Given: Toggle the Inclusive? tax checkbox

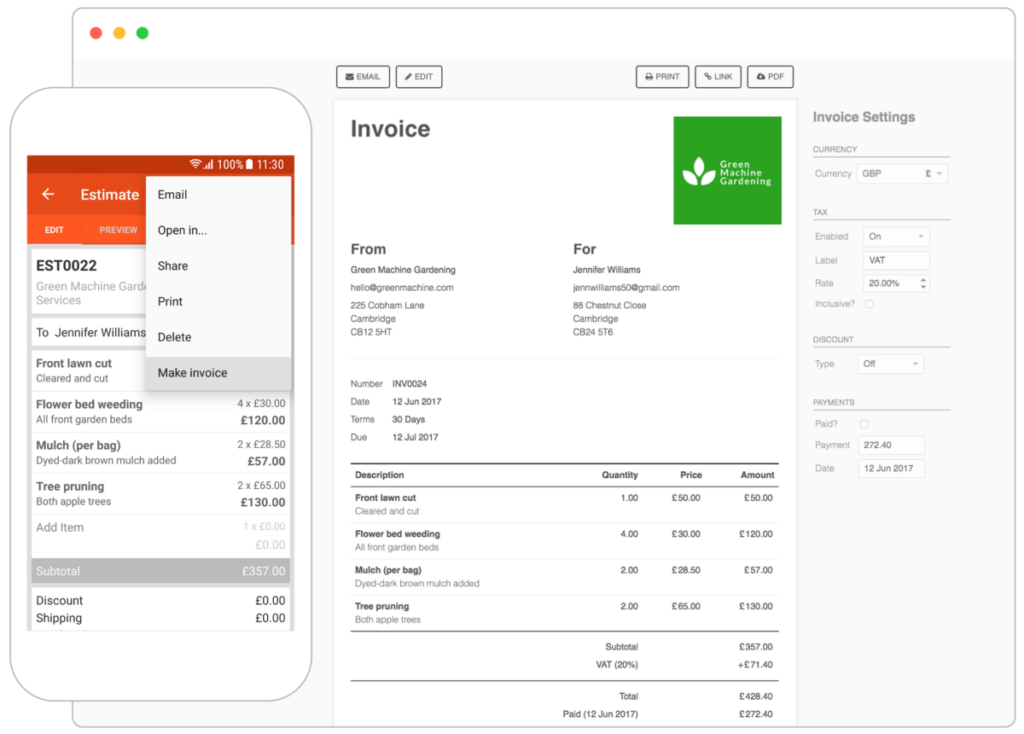Looking at the screenshot, I should coord(869,304).
